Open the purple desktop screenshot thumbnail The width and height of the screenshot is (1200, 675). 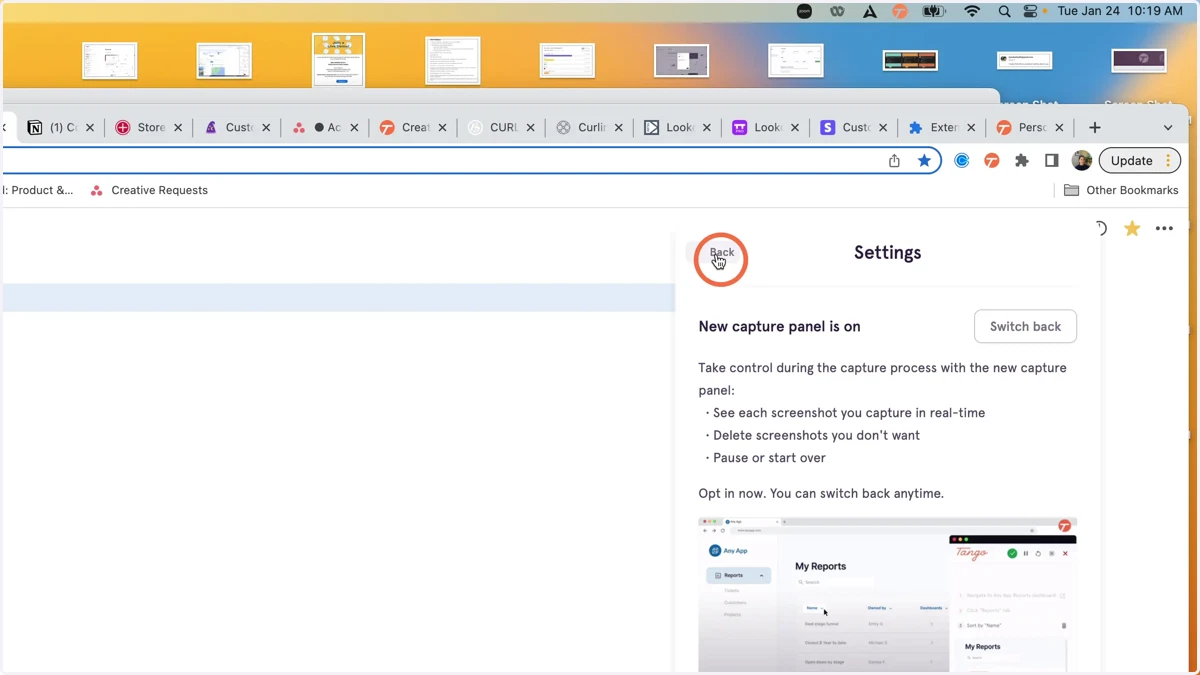click(x=1139, y=60)
